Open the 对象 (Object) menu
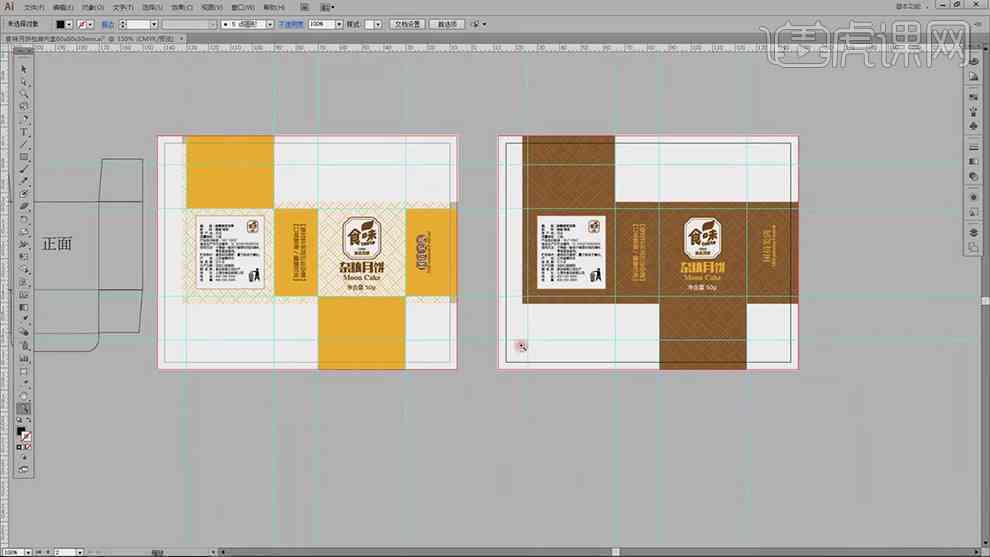 pos(93,7)
